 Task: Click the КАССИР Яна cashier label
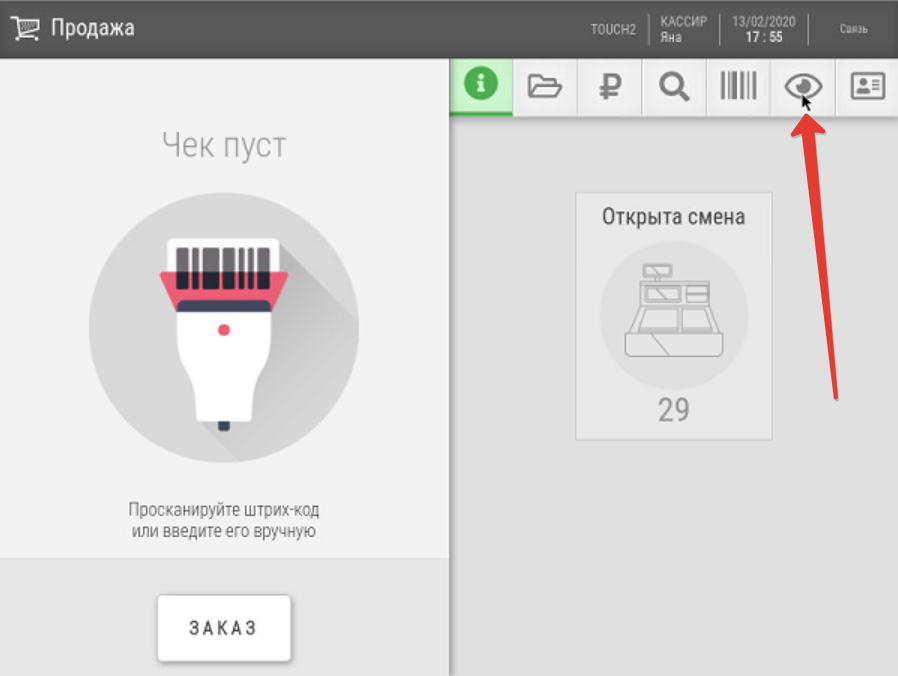coord(683,29)
